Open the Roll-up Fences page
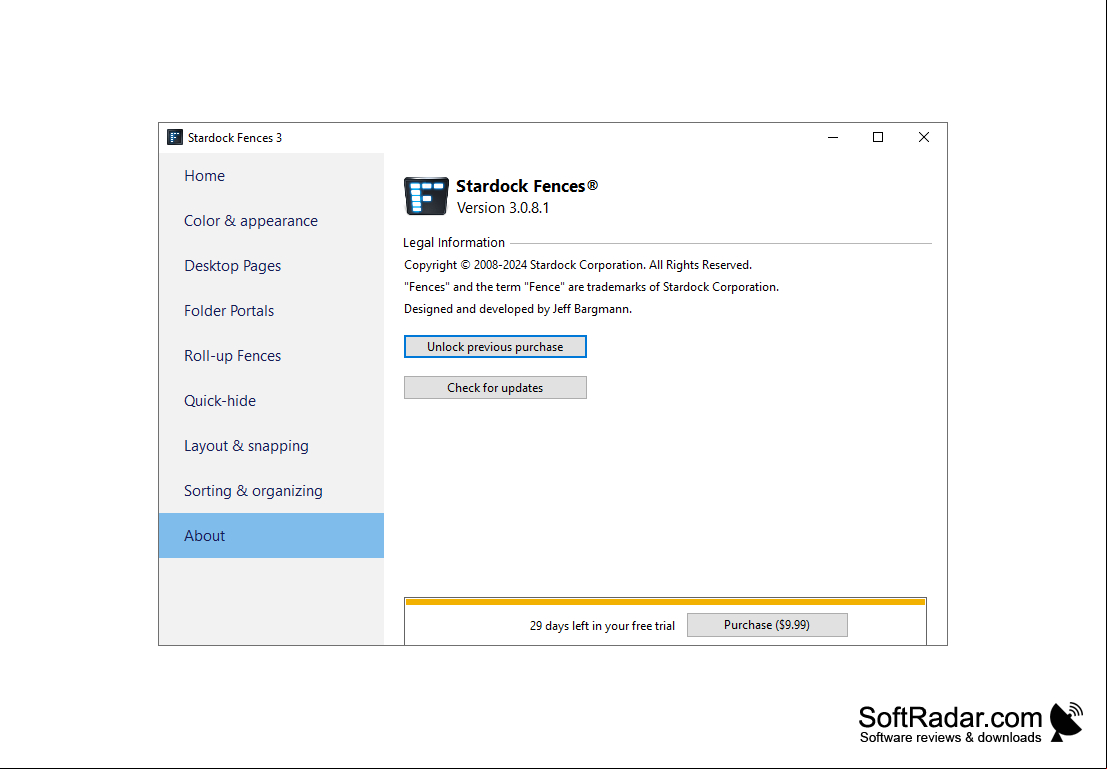The image size is (1107, 769). tap(271, 356)
